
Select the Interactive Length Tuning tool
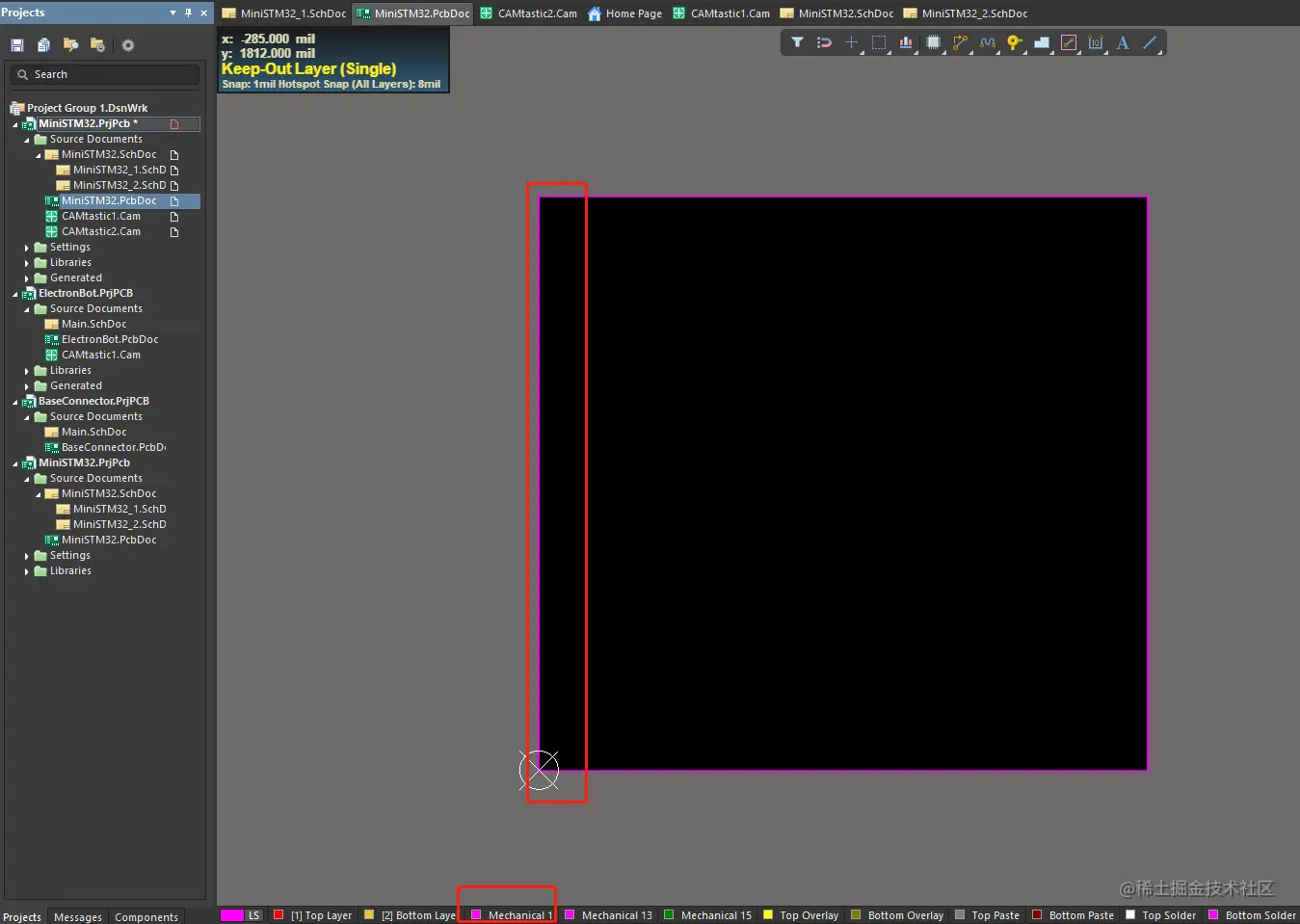987,42
